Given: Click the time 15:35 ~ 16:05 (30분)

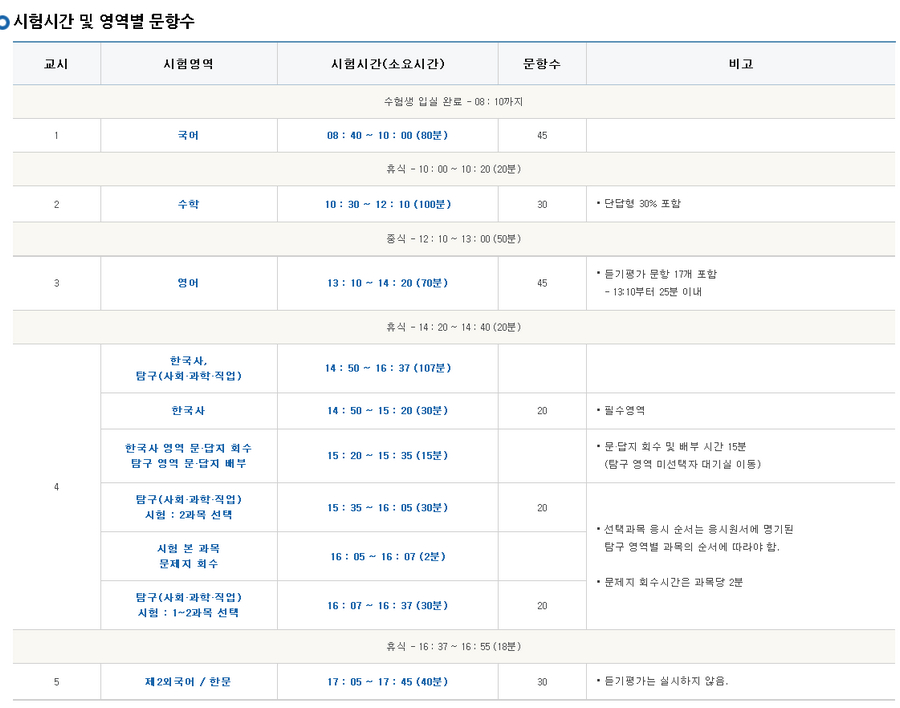Looking at the screenshot, I should coord(387,508).
